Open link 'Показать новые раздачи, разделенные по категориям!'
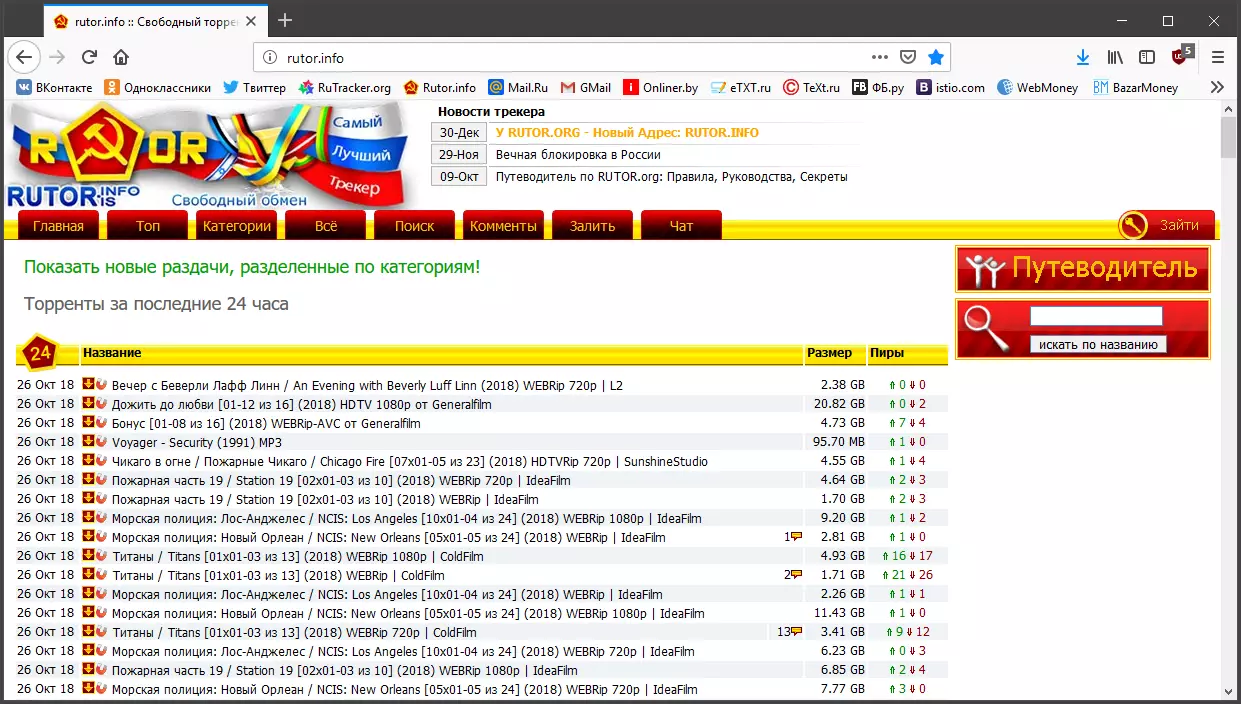This screenshot has height=704, width=1241. 252,267
